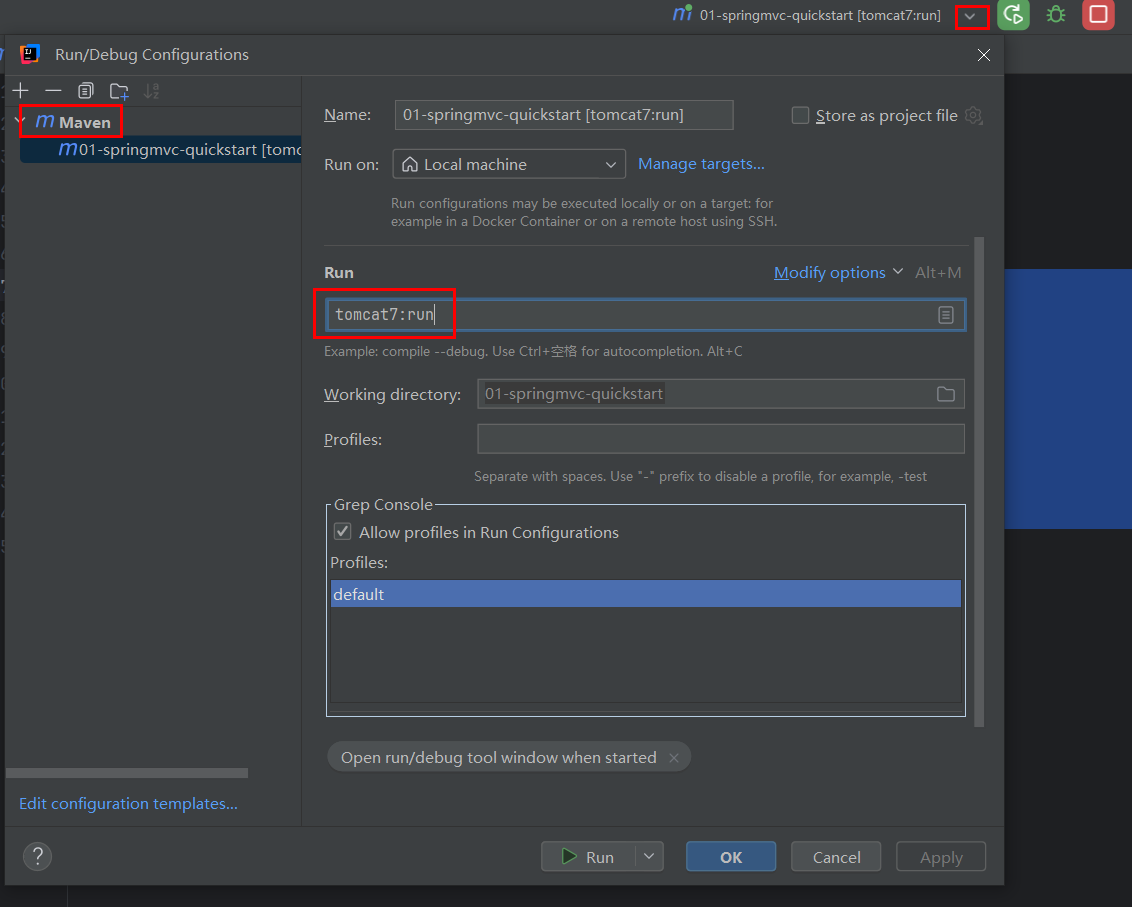1132x907 pixels.
Task: Open the Modify options menu
Action: point(838,272)
